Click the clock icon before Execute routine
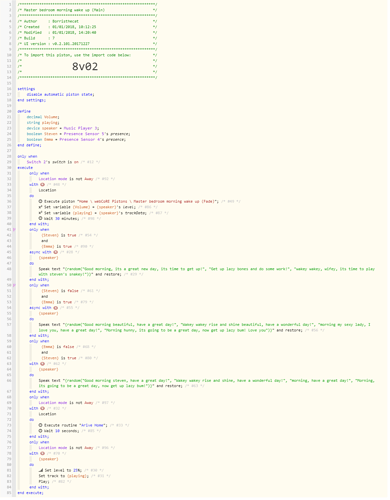The height and width of the screenshot is (500, 390). (x=40, y=426)
